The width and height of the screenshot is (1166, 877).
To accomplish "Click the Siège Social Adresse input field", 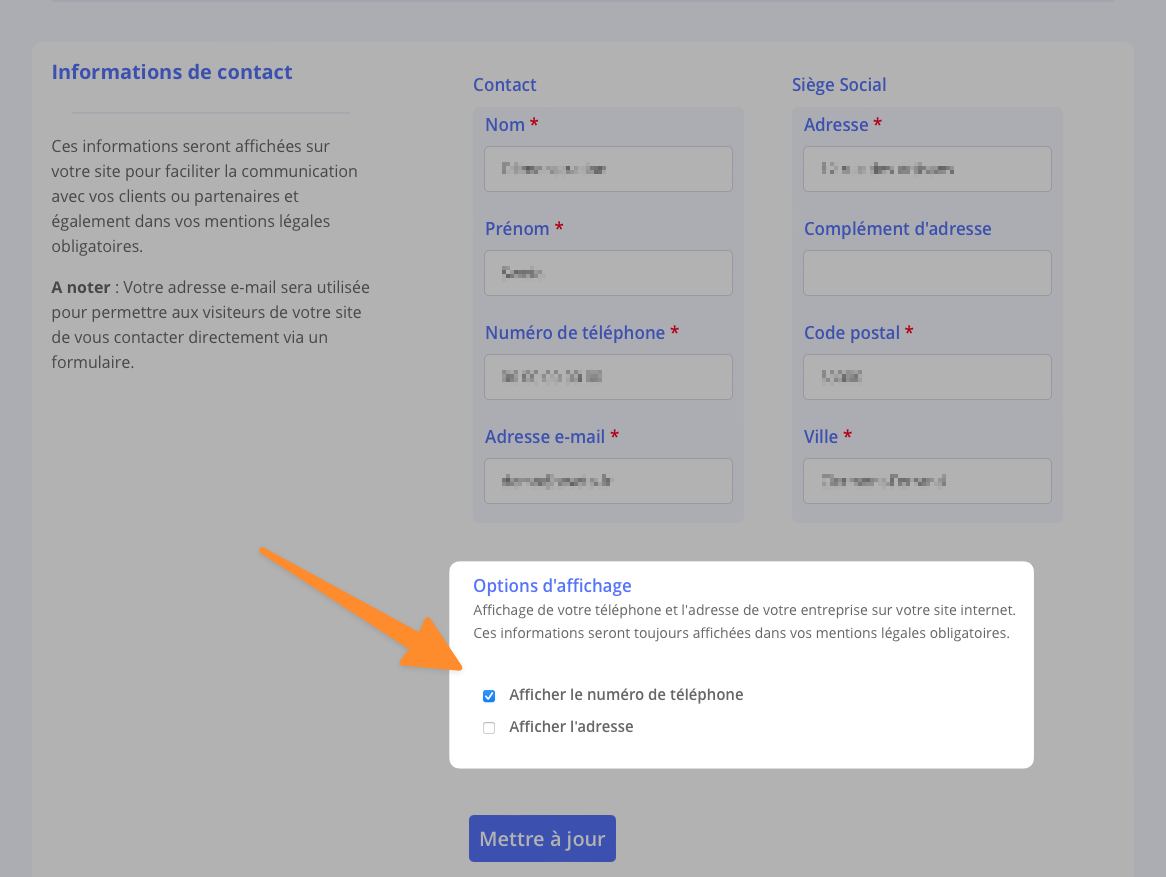I will (927, 169).
